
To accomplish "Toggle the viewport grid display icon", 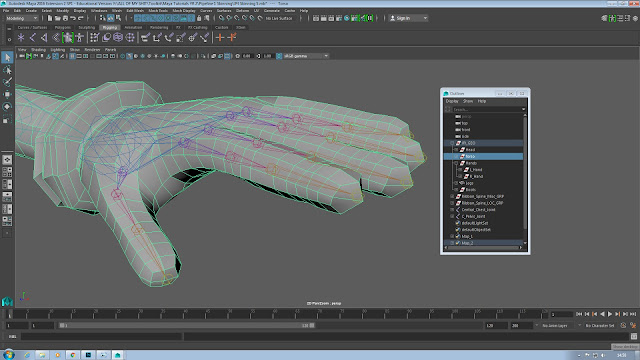I will point(73,56).
